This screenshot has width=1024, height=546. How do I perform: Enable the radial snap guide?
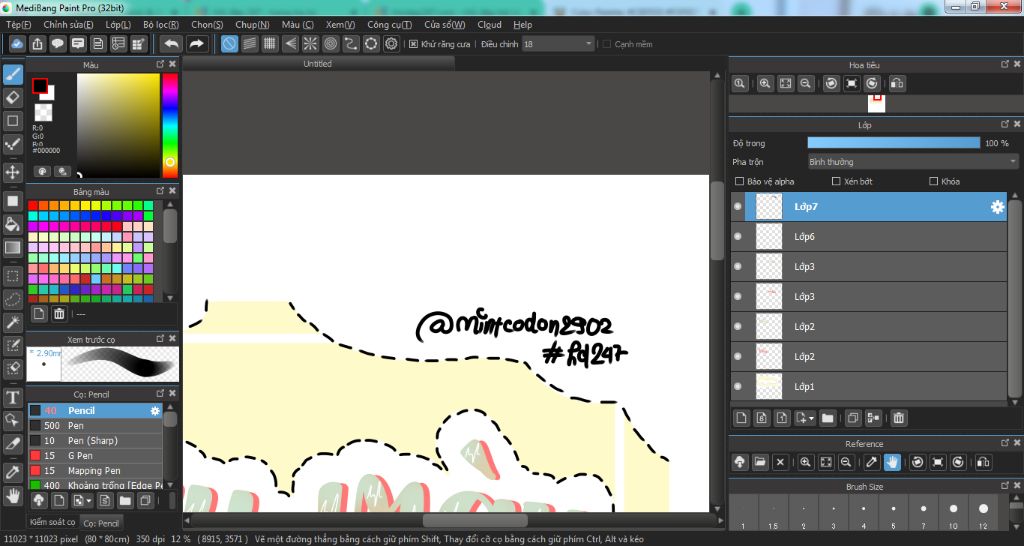310,44
